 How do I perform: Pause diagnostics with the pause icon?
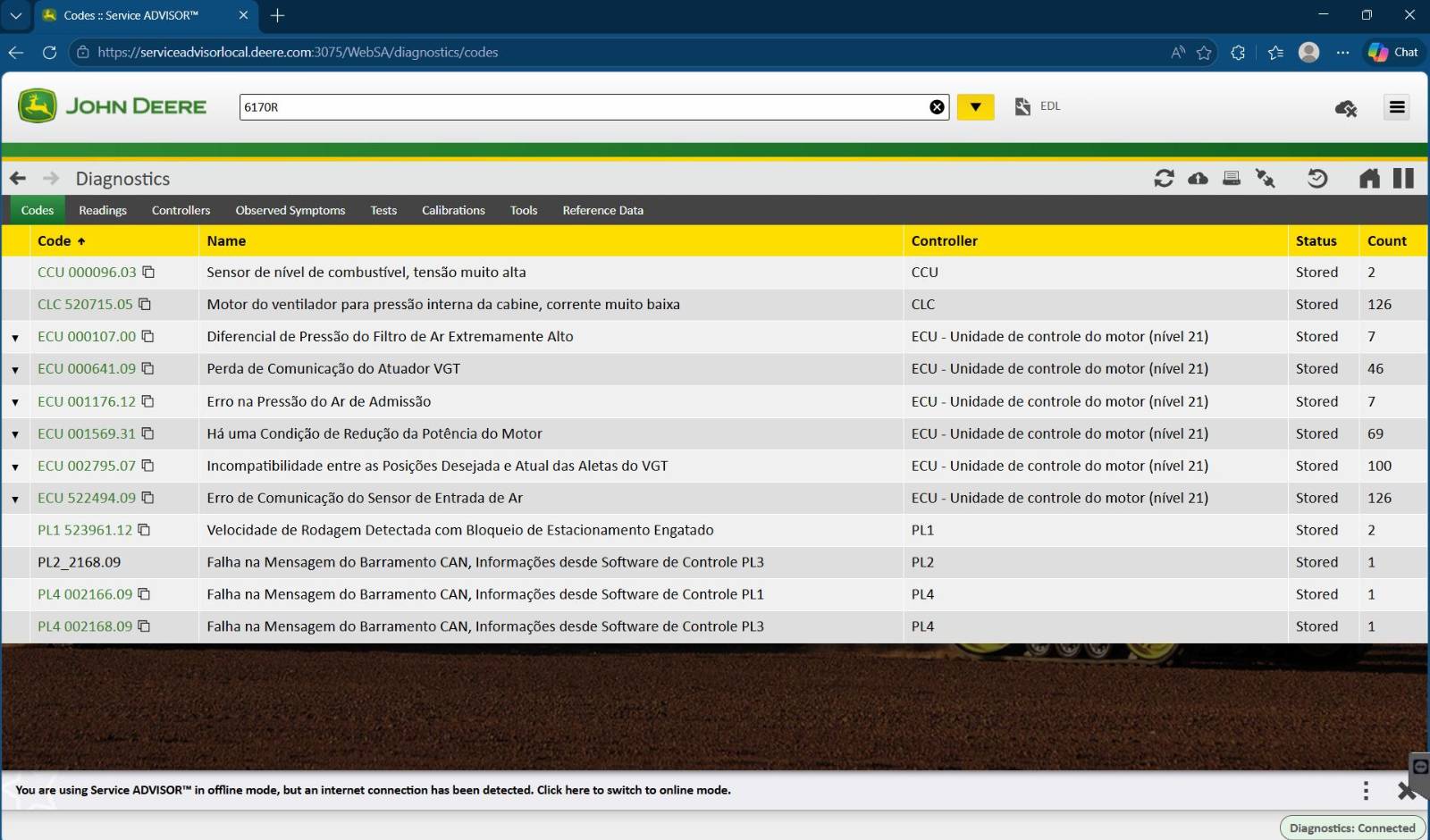tap(1403, 179)
